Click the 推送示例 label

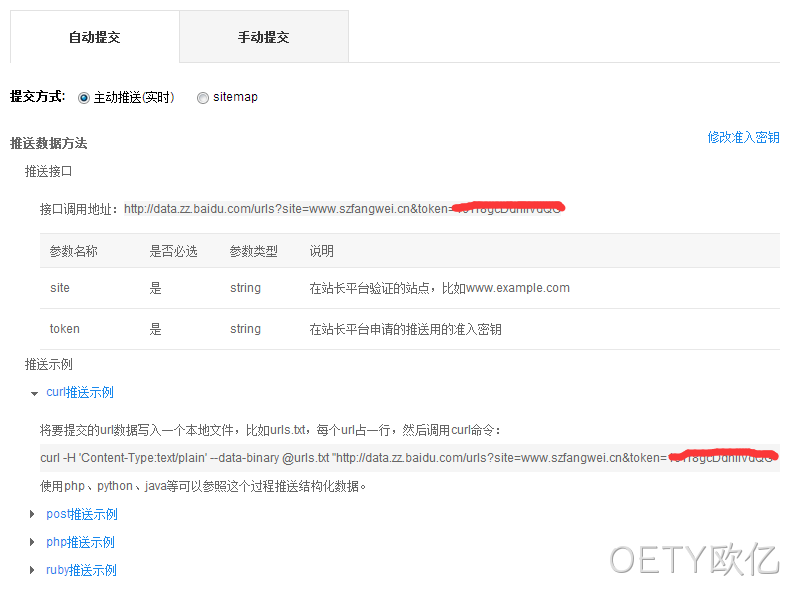click(x=49, y=365)
